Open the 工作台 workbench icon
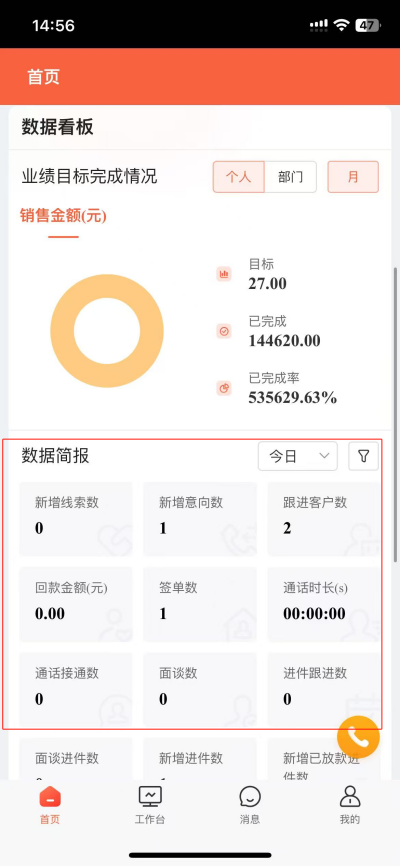This screenshot has width=400, height=866. coord(150,796)
